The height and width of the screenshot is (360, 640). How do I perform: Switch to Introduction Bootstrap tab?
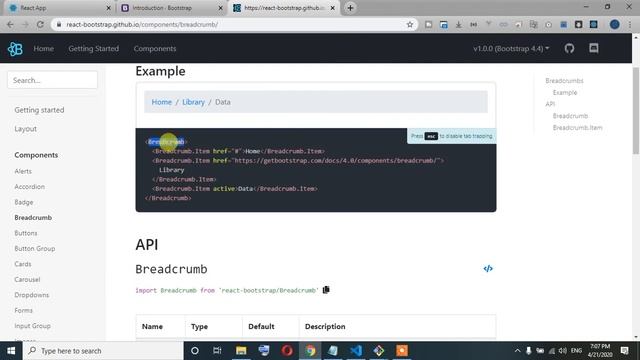pyautogui.click(x=172, y=8)
